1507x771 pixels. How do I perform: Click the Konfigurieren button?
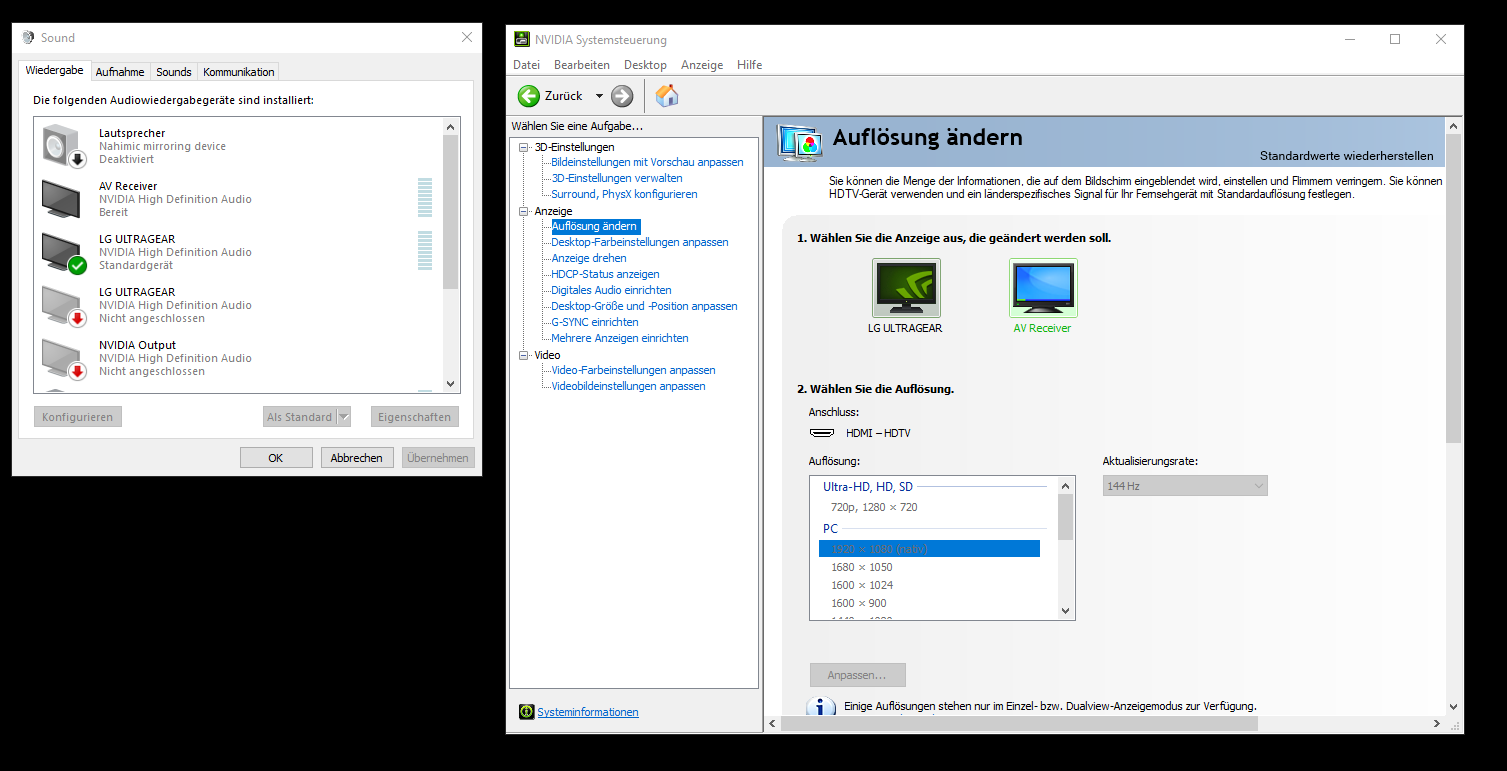tap(77, 417)
